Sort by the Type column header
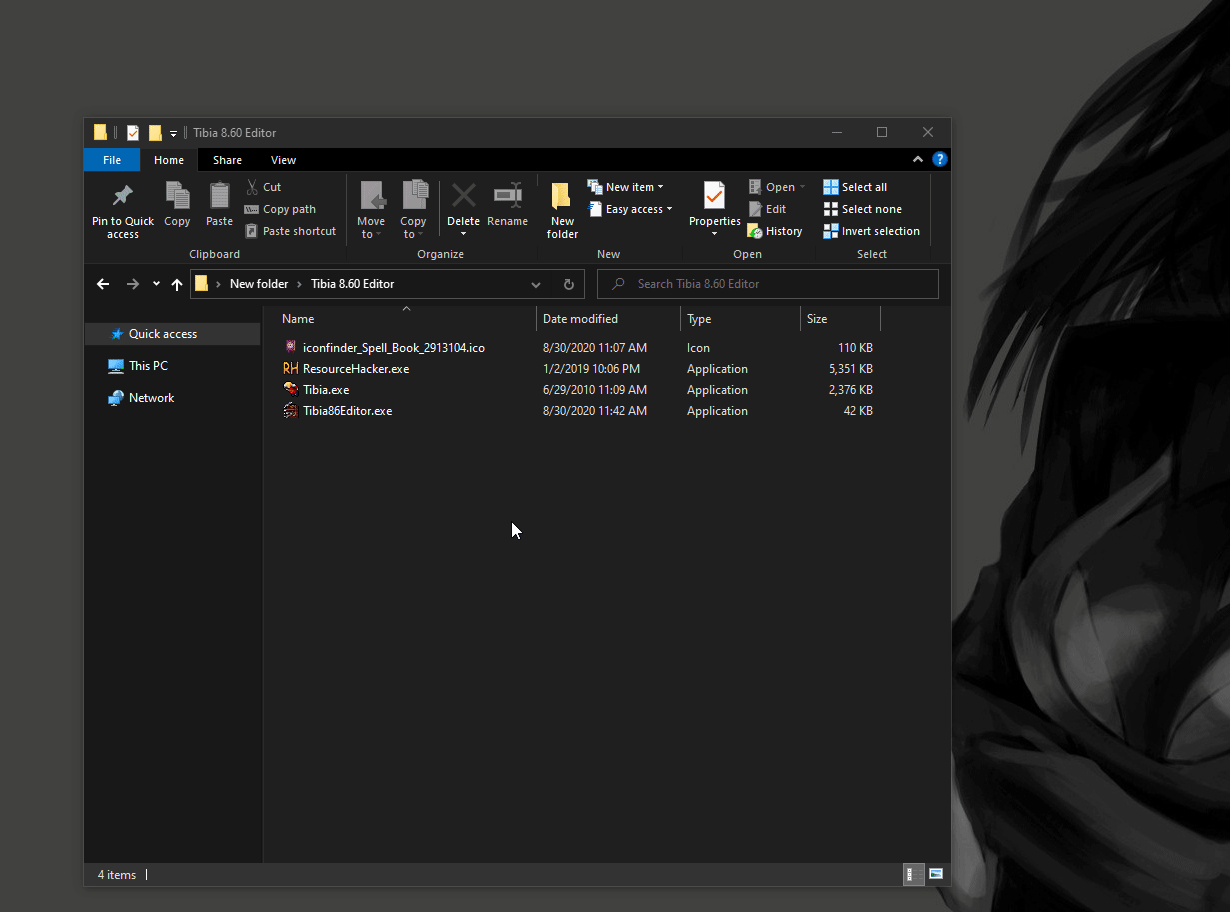Viewport: 1230px width, 912px height. tap(740, 319)
